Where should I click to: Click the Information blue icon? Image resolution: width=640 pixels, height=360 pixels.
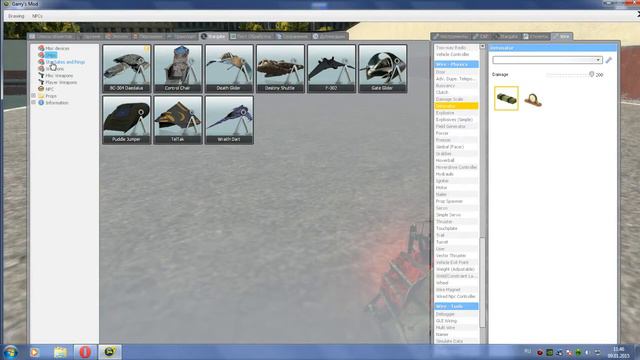coord(41,102)
